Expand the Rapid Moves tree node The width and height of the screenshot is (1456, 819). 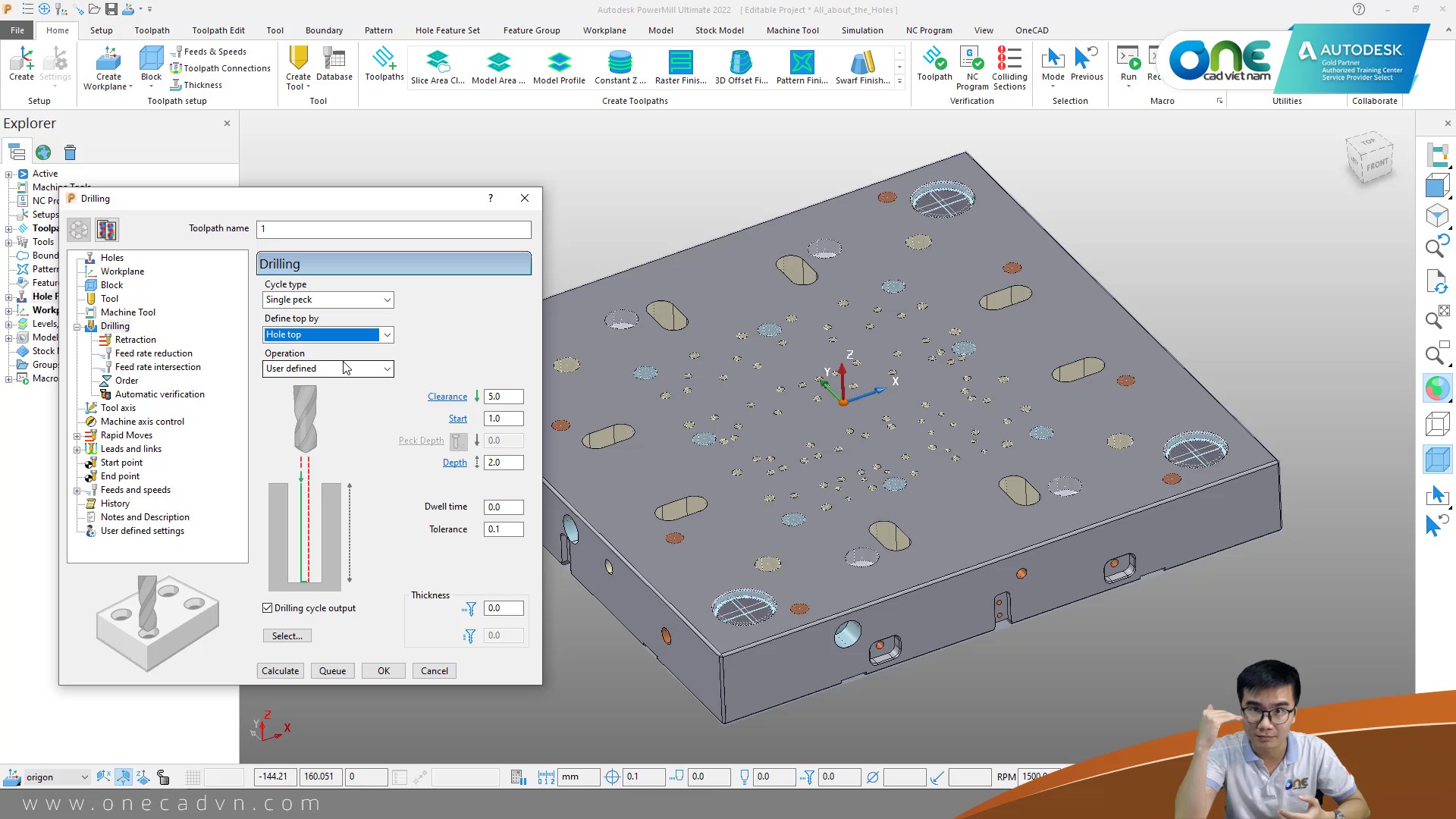click(77, 436)
